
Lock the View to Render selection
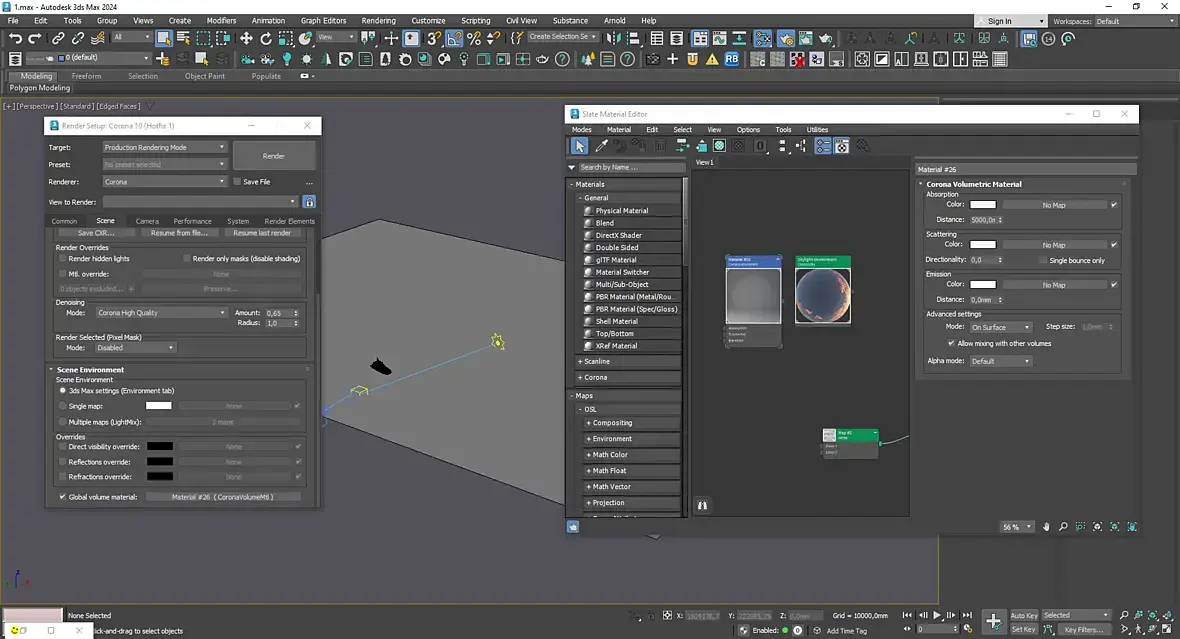(309, 202)
